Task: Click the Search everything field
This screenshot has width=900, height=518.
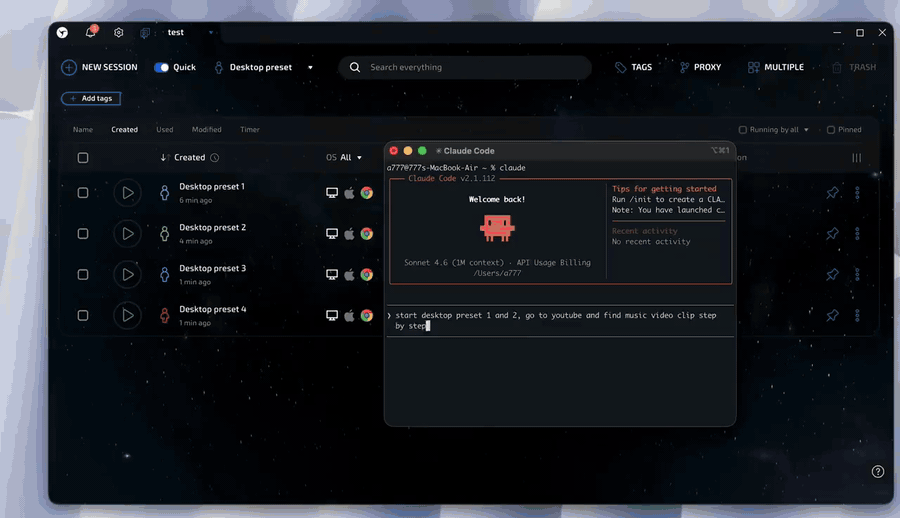Action: click(x=465, y=67)
